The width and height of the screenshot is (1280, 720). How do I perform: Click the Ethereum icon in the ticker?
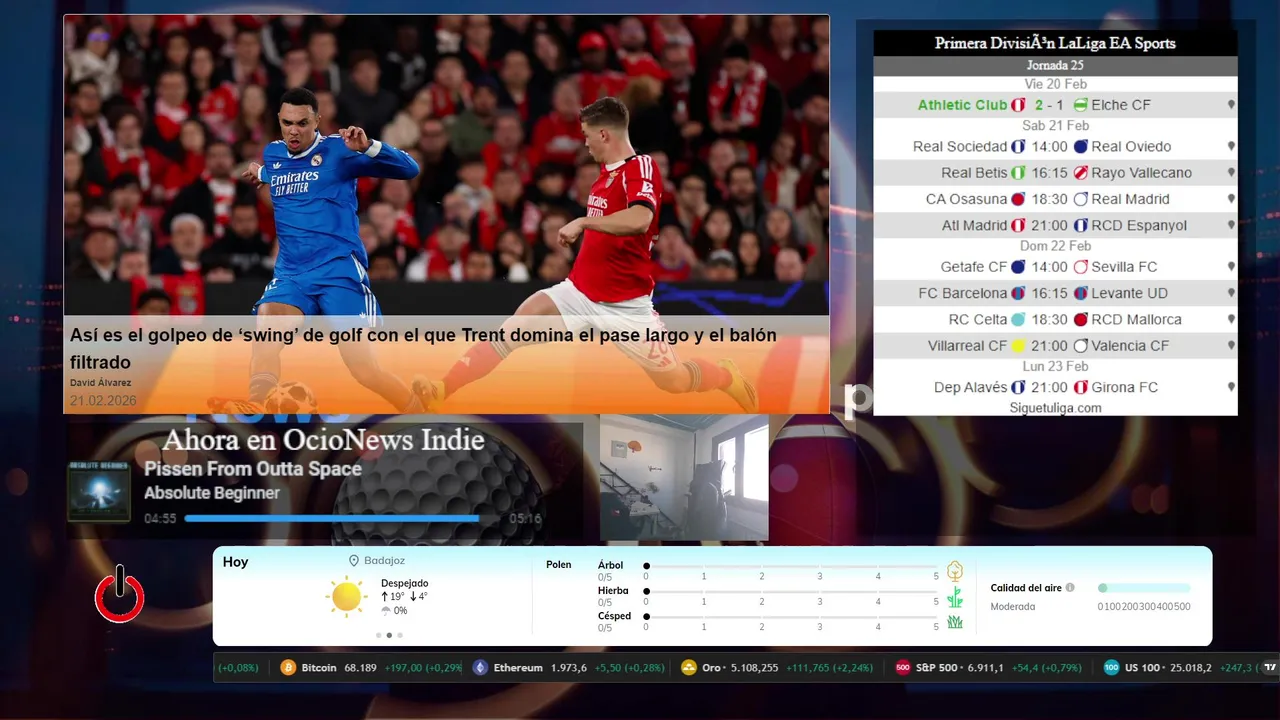[x=480, y=667]
